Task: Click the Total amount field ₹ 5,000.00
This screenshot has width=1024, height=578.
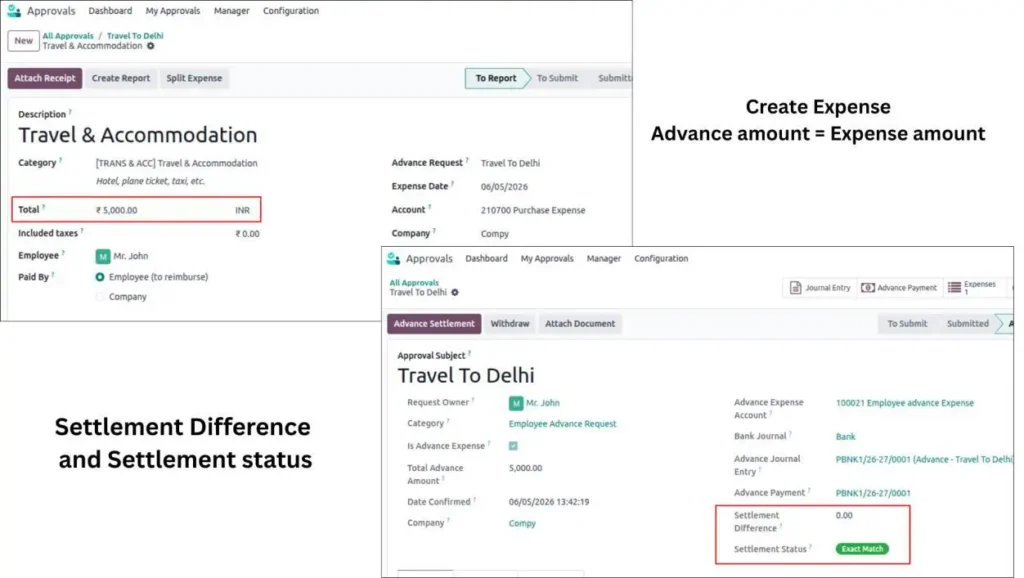Action: (x=116, y=211)
